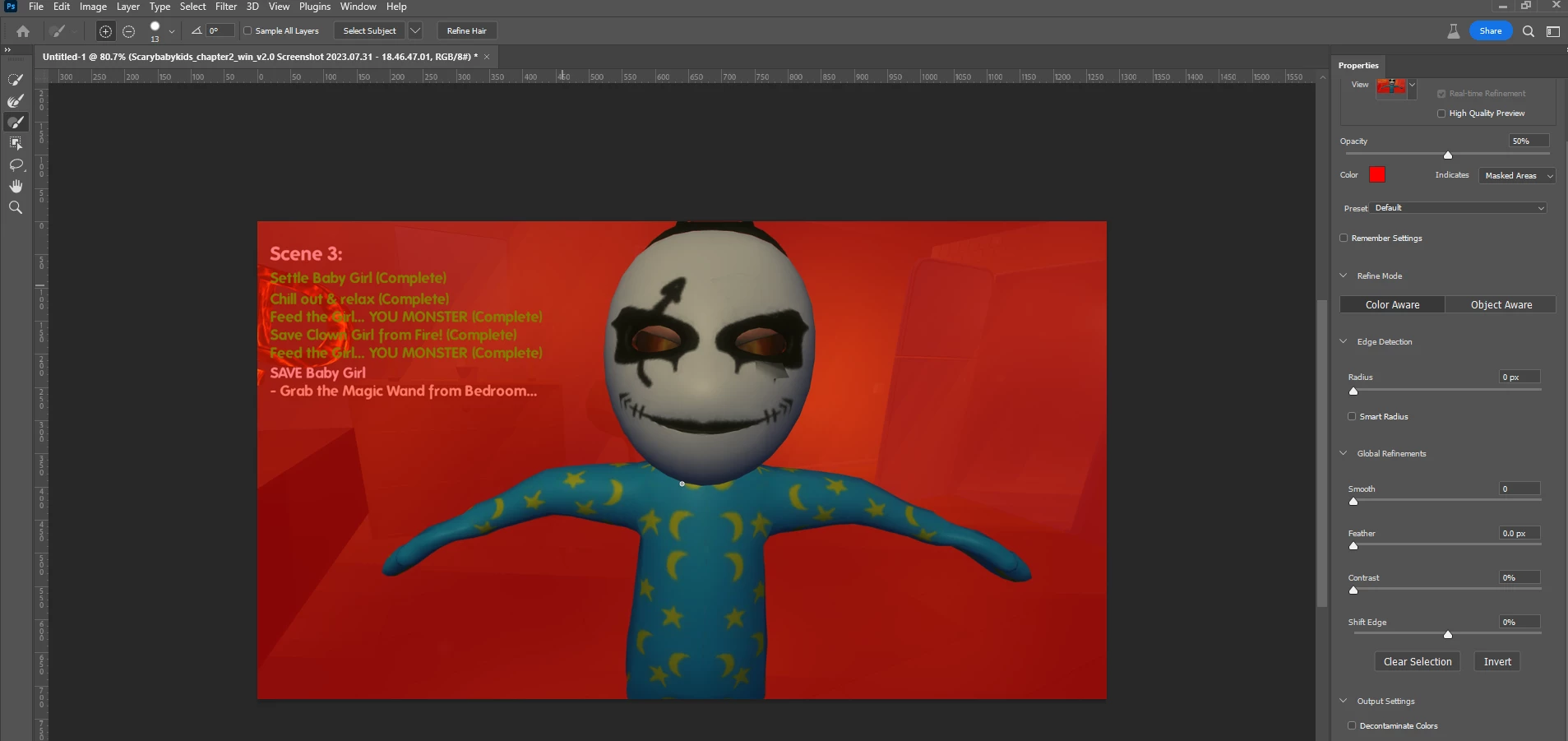Open the Indicates Masked Areas dropdown
Image resolution: width=1568 pixels, height=741 pixels.
[x=1517, y=175]
